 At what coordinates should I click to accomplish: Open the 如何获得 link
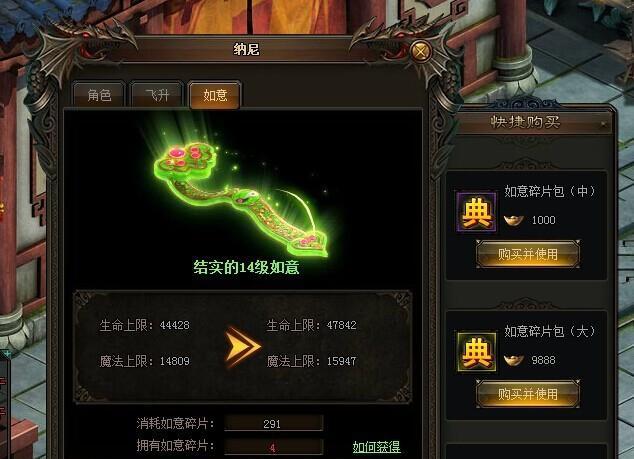tap(376, 447)
